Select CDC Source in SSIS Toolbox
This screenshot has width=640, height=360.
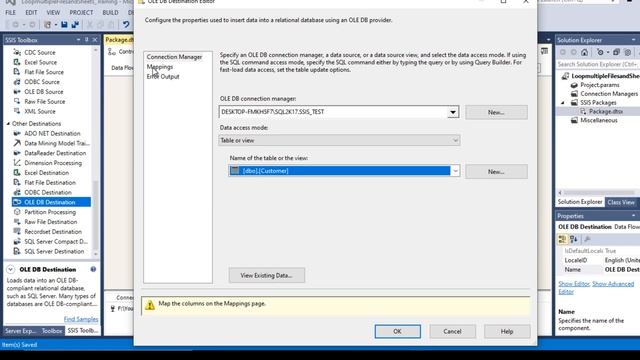coord(39,52)
